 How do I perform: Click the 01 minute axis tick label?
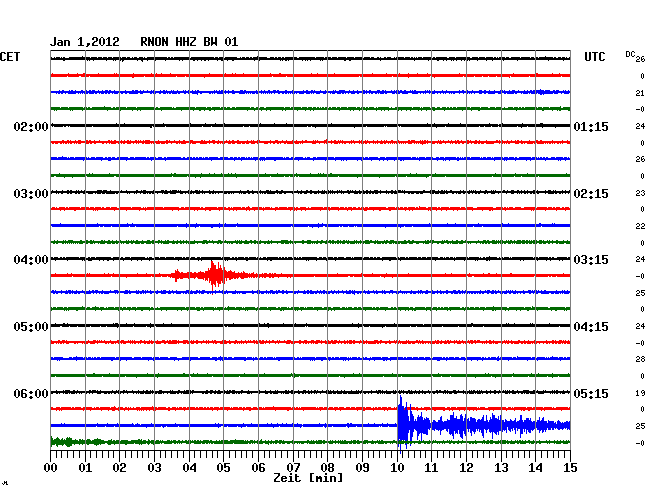pyautogui.click(x=85, y=467)
